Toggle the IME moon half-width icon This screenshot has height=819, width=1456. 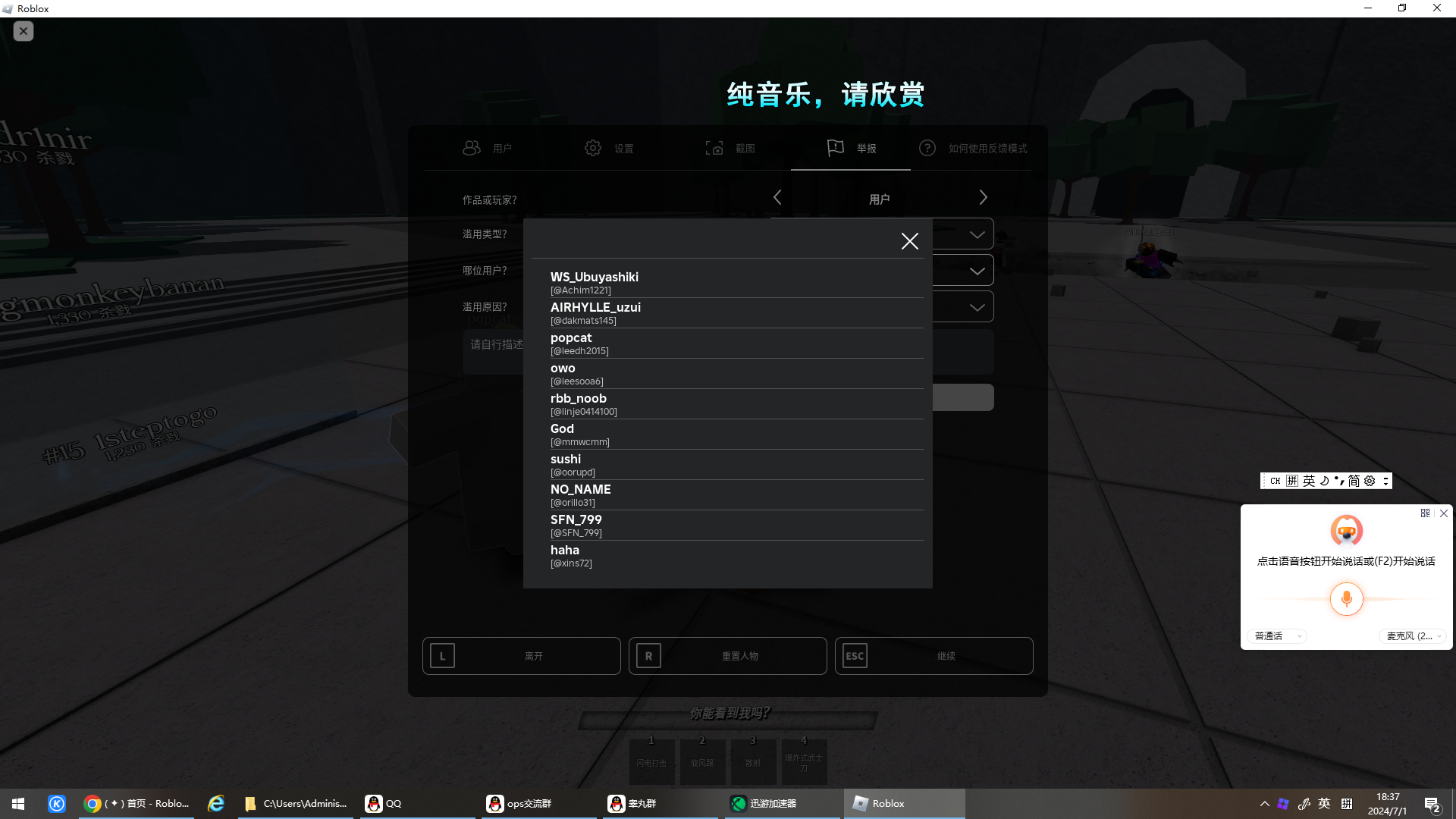click(1324, 481)
